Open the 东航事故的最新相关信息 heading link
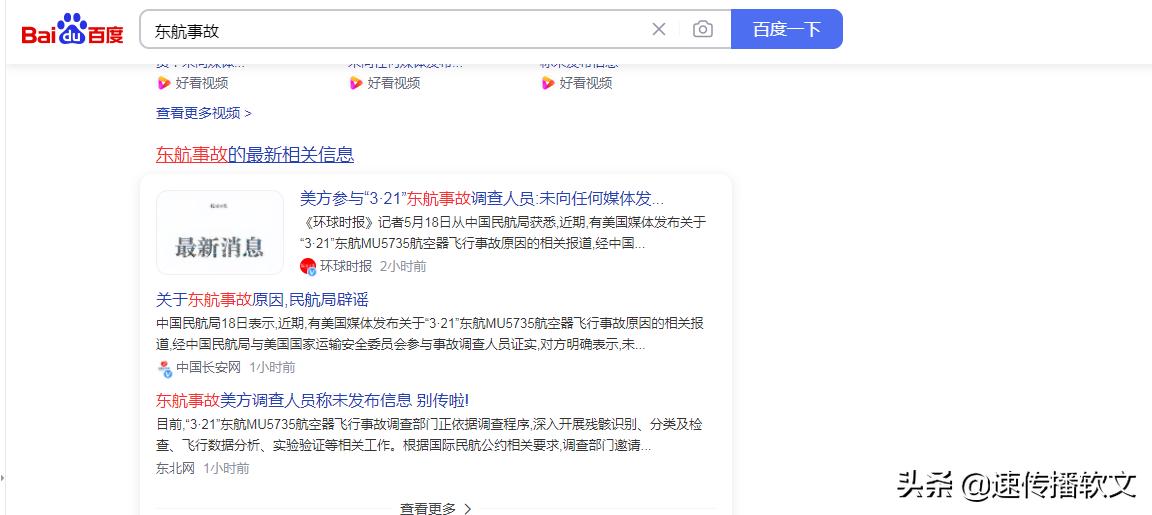1152x515 pixels. point(255,155)
